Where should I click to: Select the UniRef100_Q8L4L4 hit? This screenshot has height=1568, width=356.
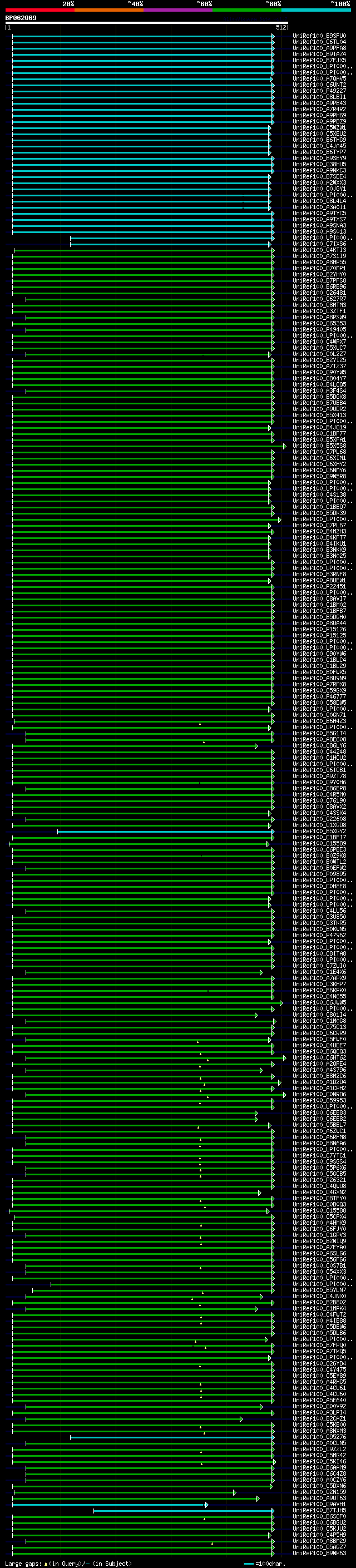pyautogui.click(x=319, y=201)
